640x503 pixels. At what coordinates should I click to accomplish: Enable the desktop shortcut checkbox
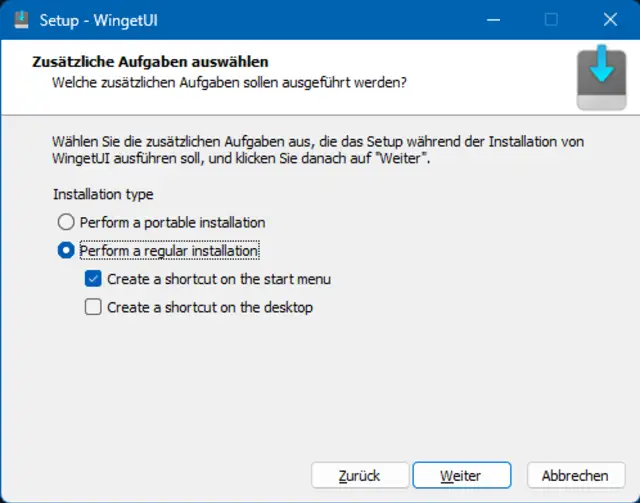93,307
